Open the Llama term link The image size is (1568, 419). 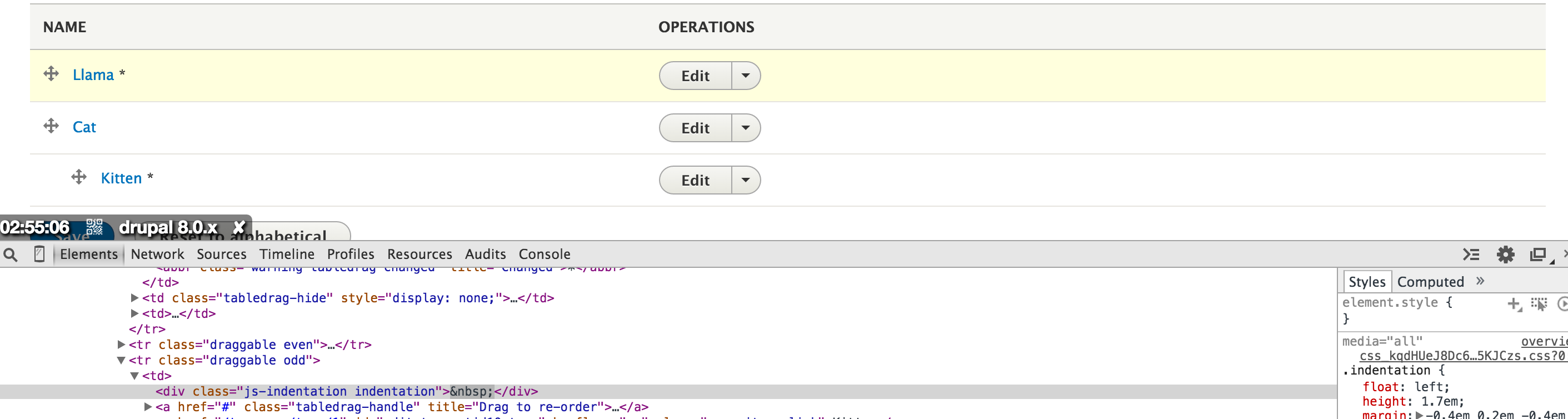point(93,75)
